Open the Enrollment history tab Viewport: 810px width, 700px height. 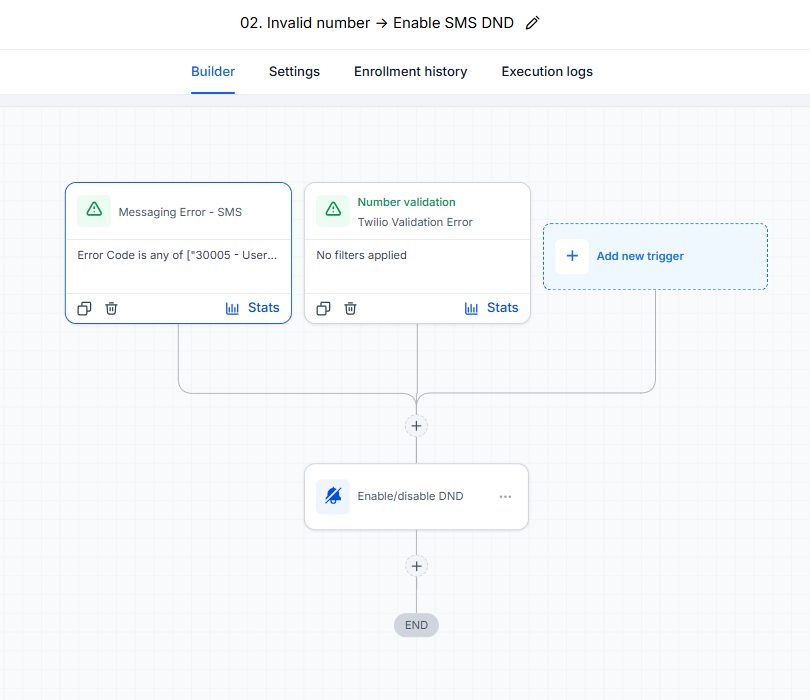coord(411,71)
